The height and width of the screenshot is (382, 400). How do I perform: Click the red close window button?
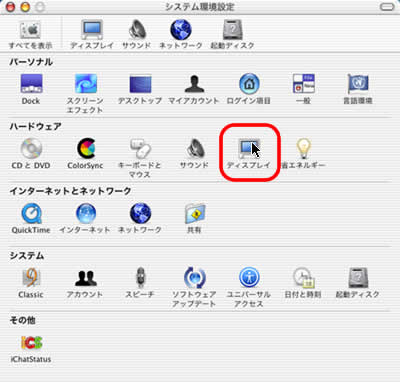10,7
